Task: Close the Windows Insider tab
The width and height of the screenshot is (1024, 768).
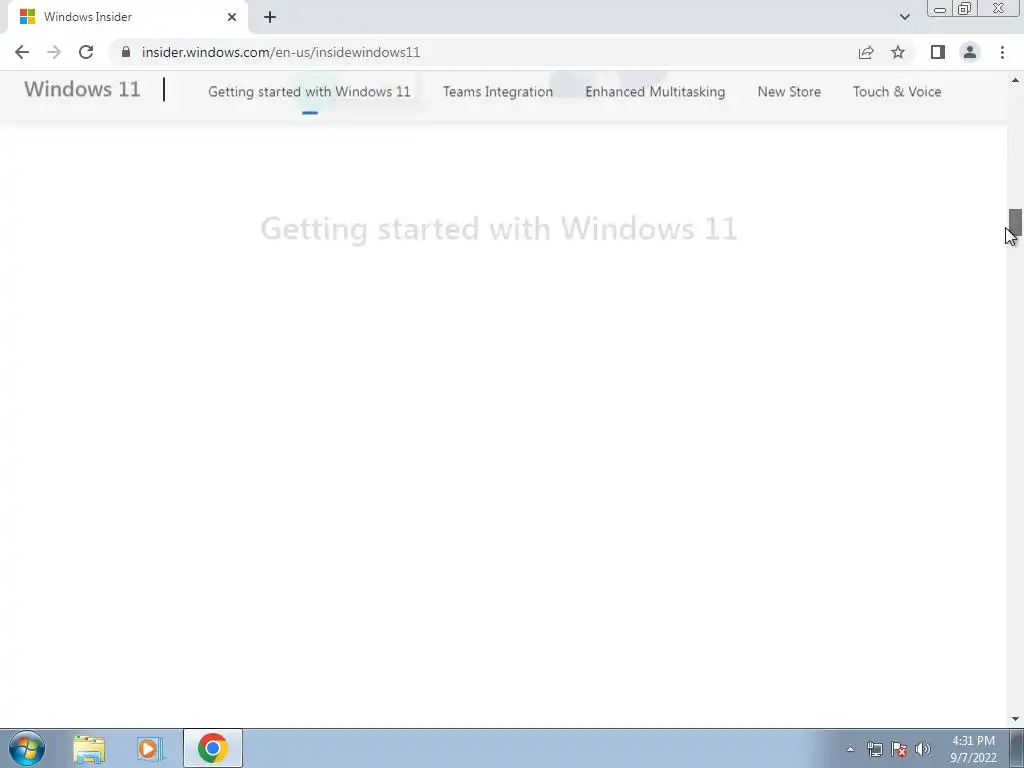Action: coord(232,17)
